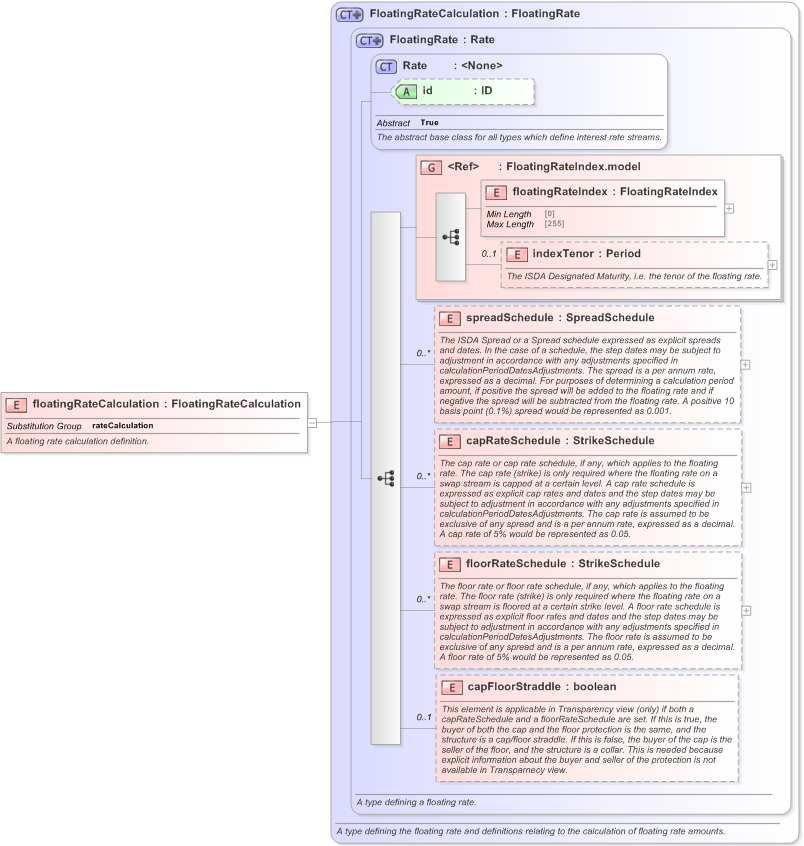Screen dimensions: 804x846
Task: Click the main sequence compositor icon on tall bar
Action: click(386, 478)
